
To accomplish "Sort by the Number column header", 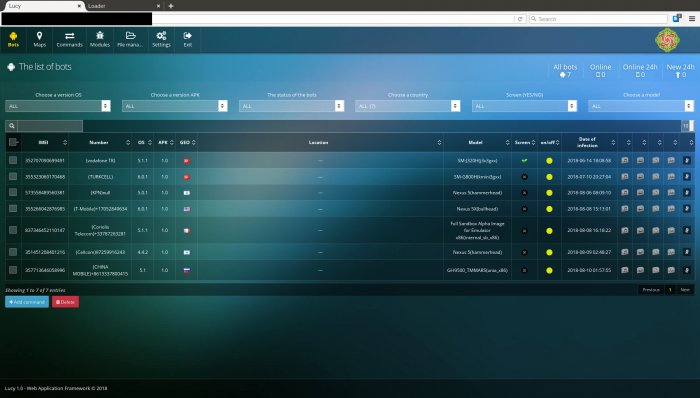I will tap(100, 142).
